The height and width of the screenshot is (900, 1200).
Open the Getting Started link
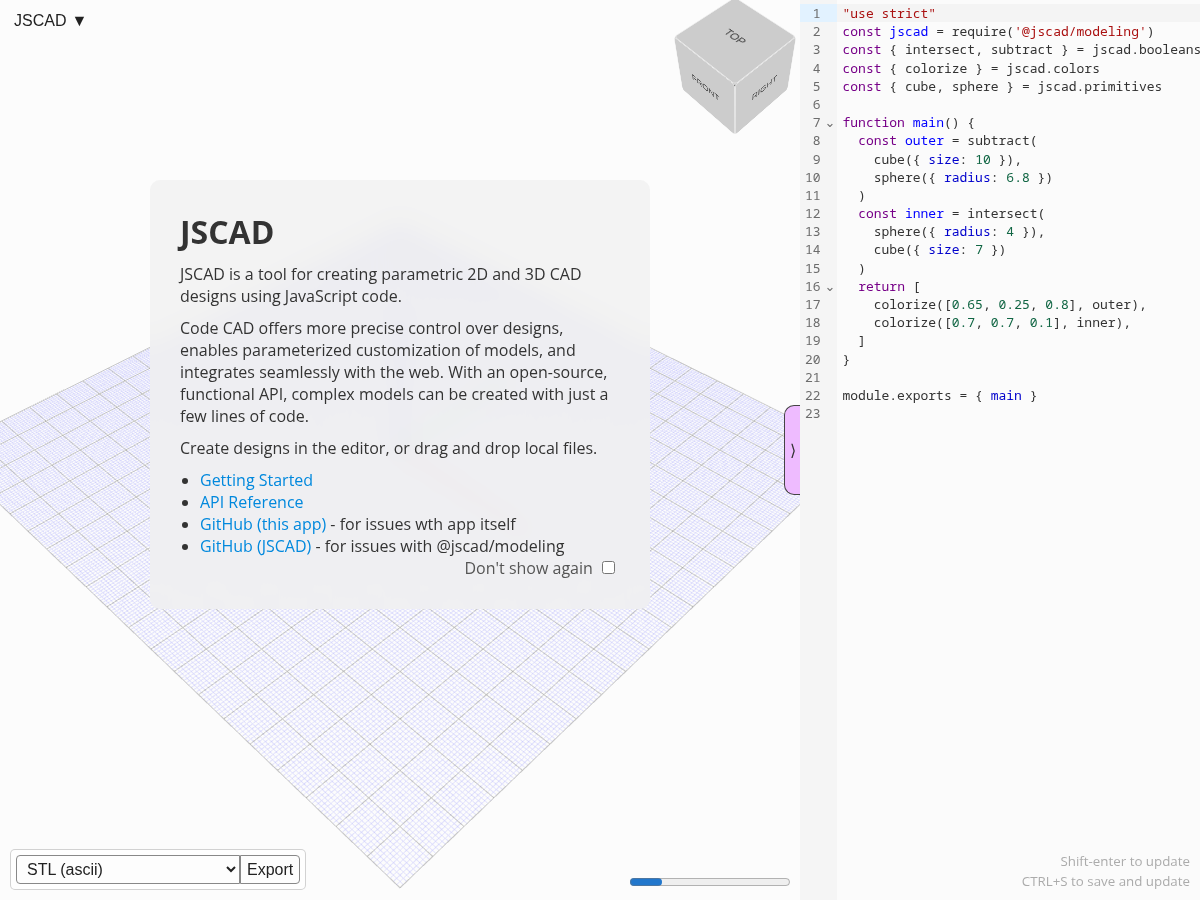point(256,480)
